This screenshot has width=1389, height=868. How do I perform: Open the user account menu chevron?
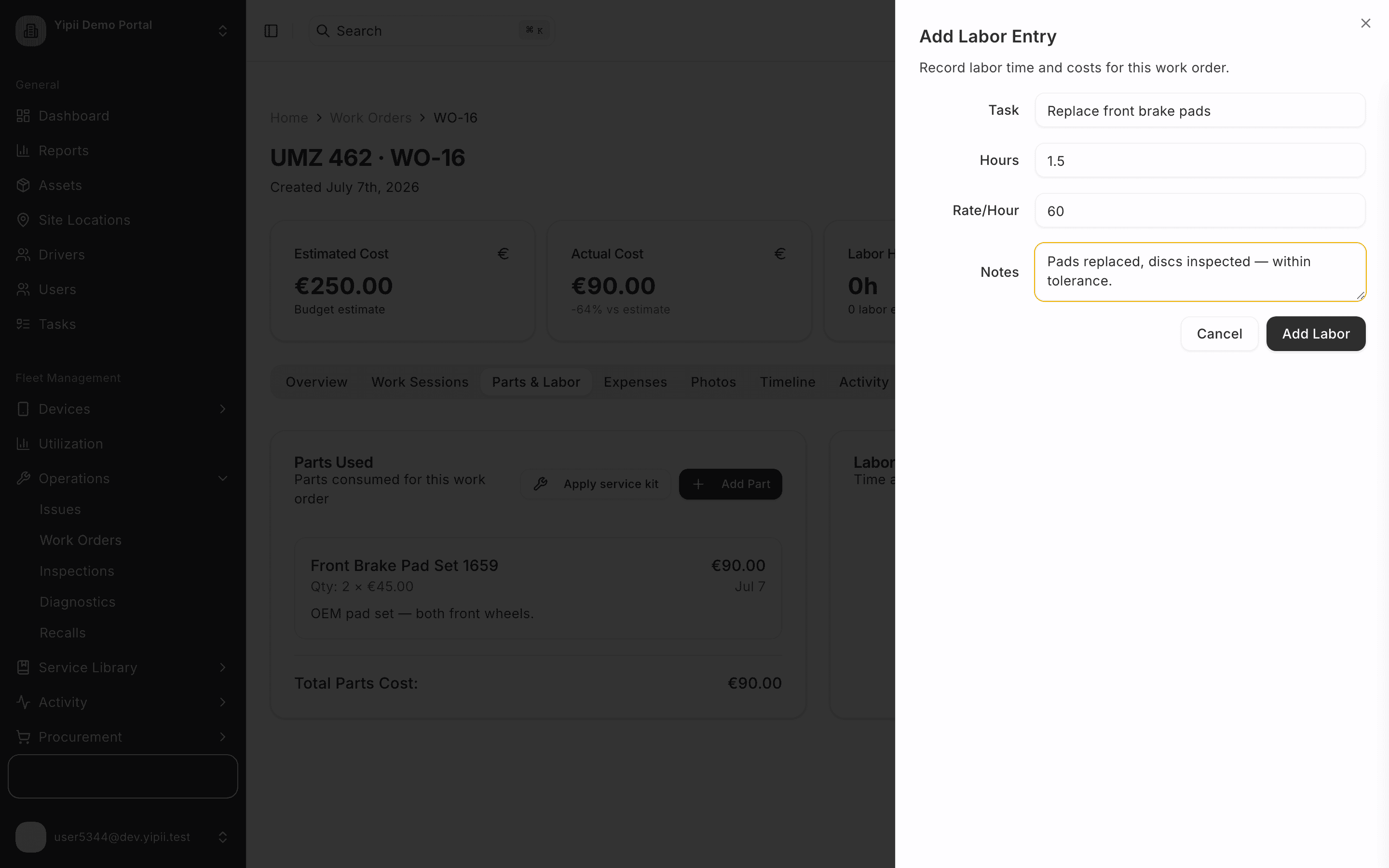pyautogui.click(x=223, y=837)
